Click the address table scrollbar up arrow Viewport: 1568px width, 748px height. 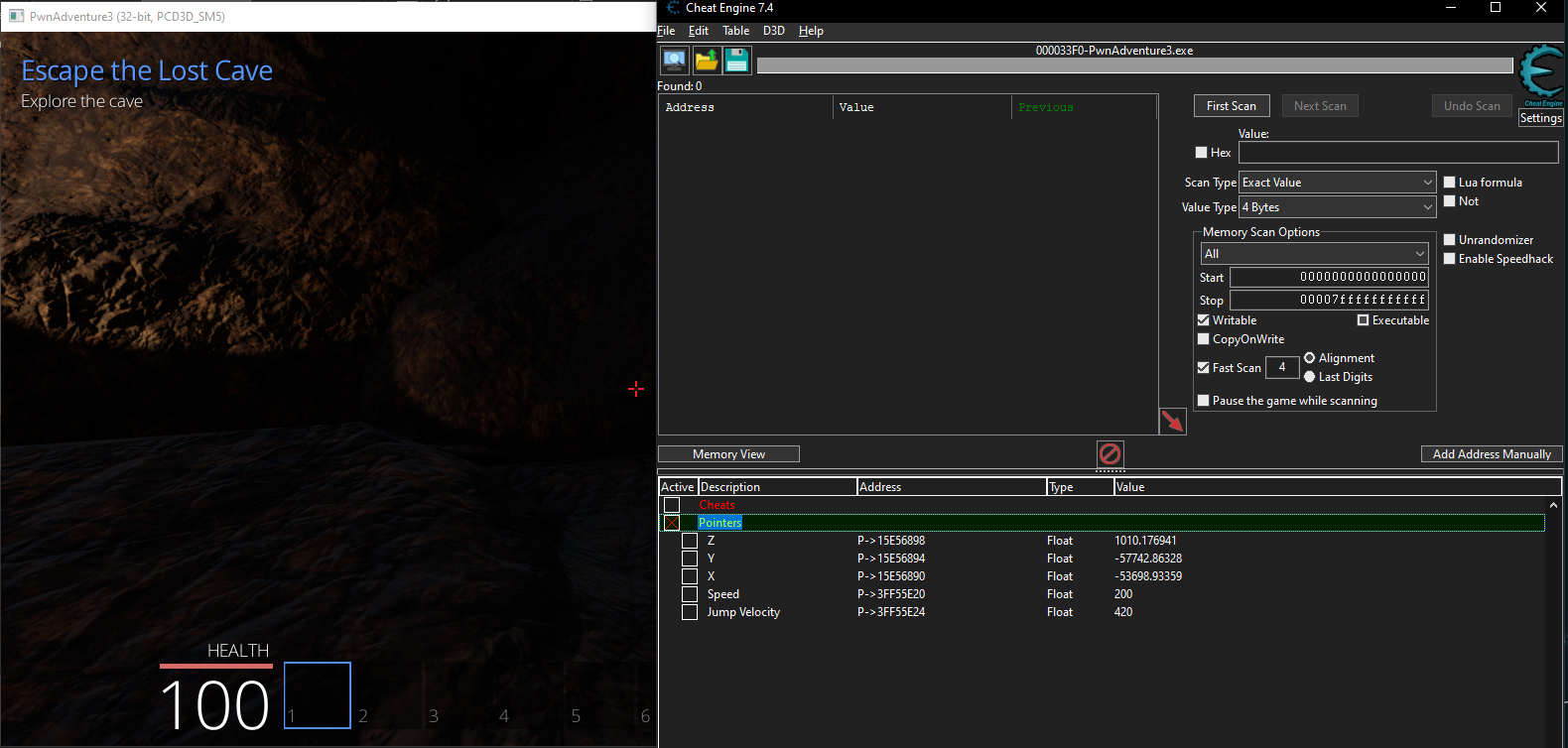click(x=1553, y=505)
